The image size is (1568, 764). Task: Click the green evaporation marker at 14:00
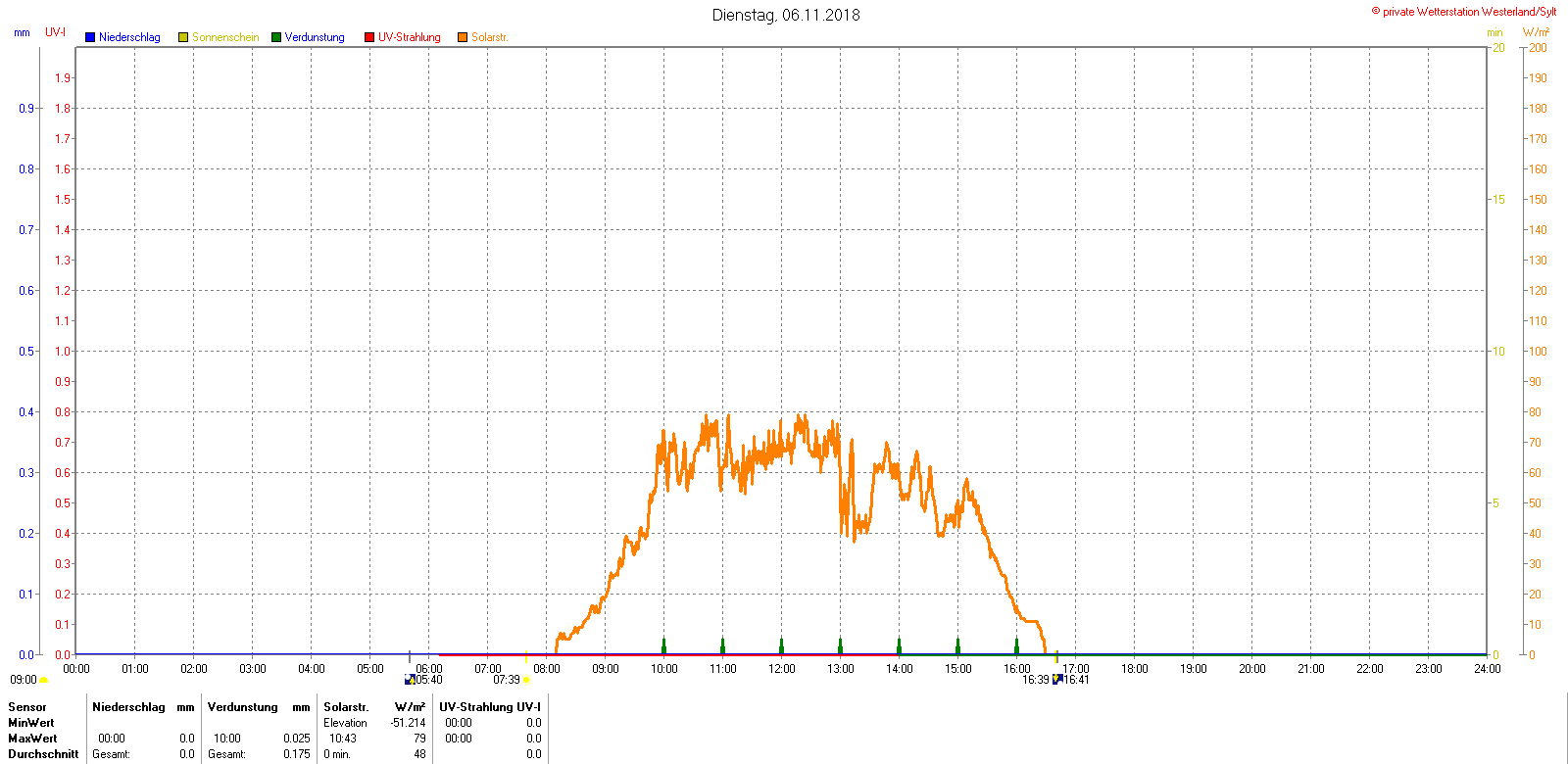[x=900, y=645]
